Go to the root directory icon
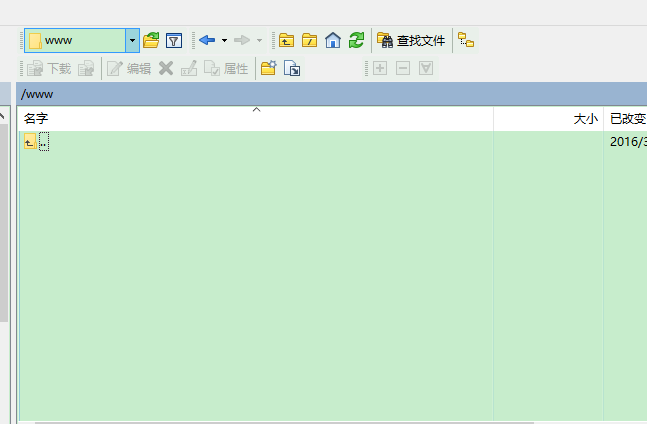Image resolution: width=647 pixels, height=424 pixels. [x=310, y=41]
